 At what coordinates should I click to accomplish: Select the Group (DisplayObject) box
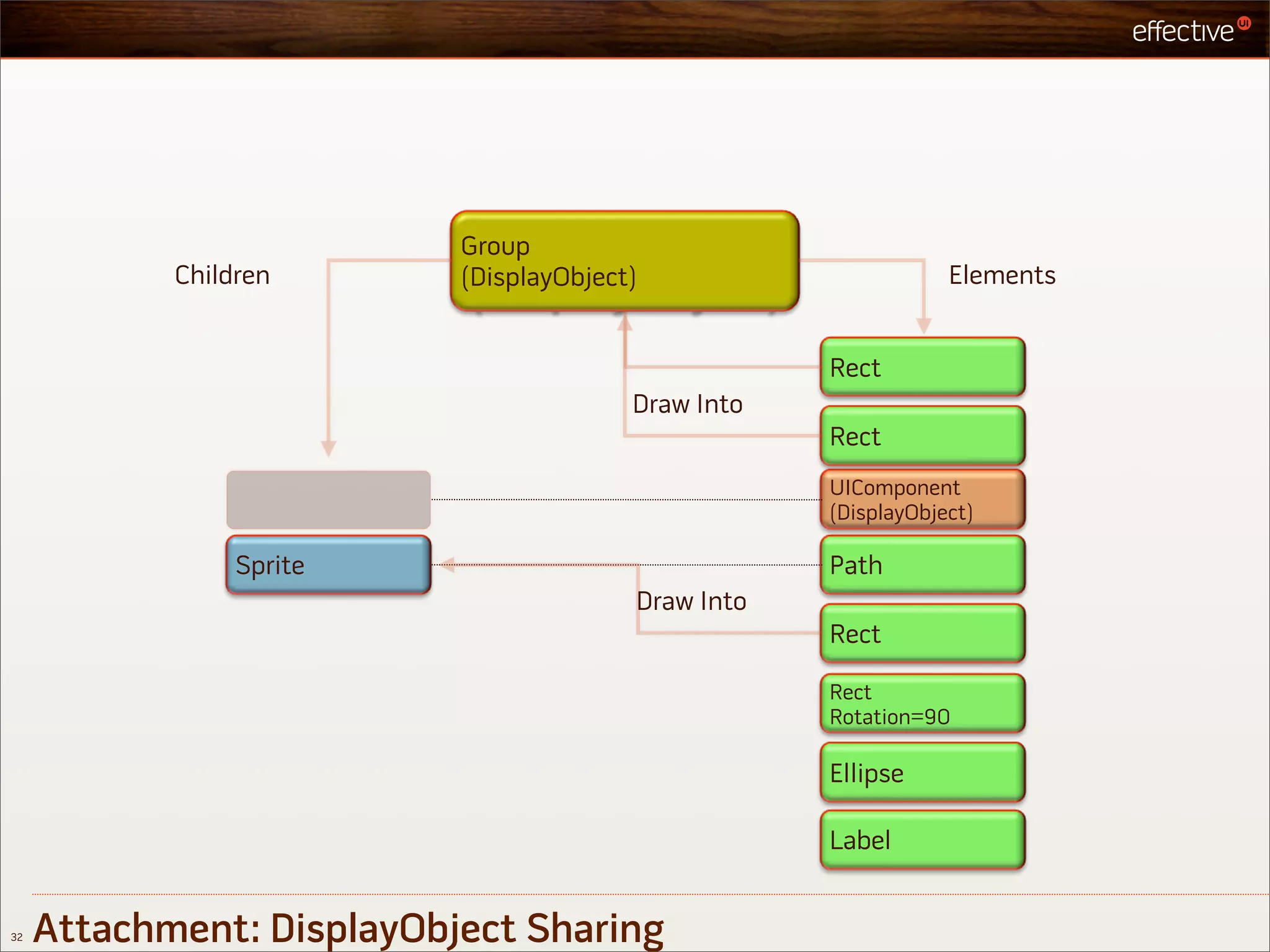pos(624,261)
